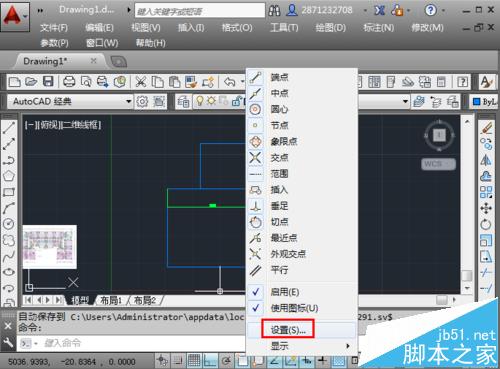Select the Erase modify tool

486,128
